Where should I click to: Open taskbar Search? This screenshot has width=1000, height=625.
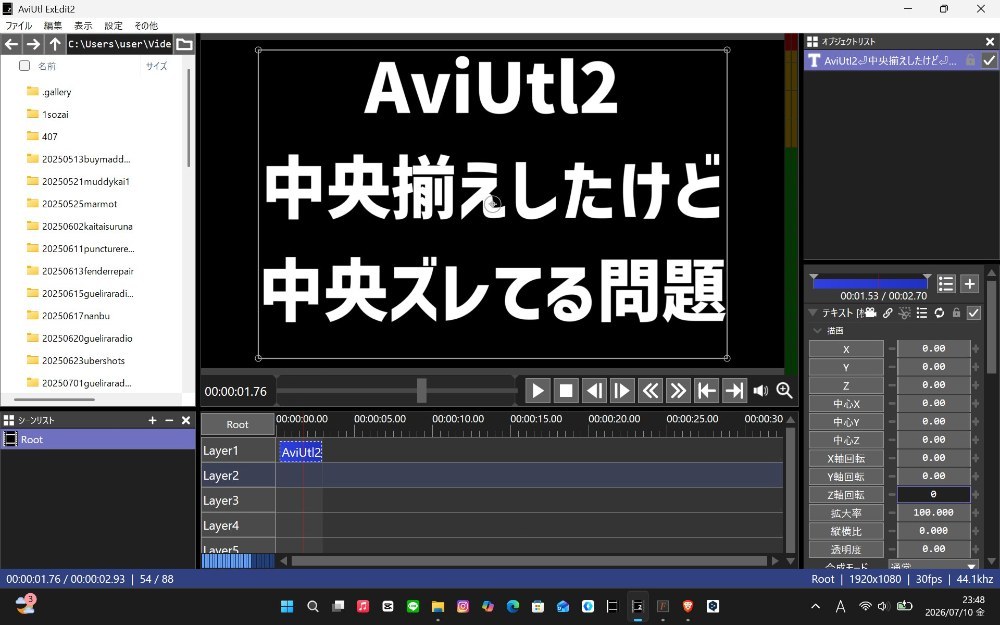click(x=312, y=606)
